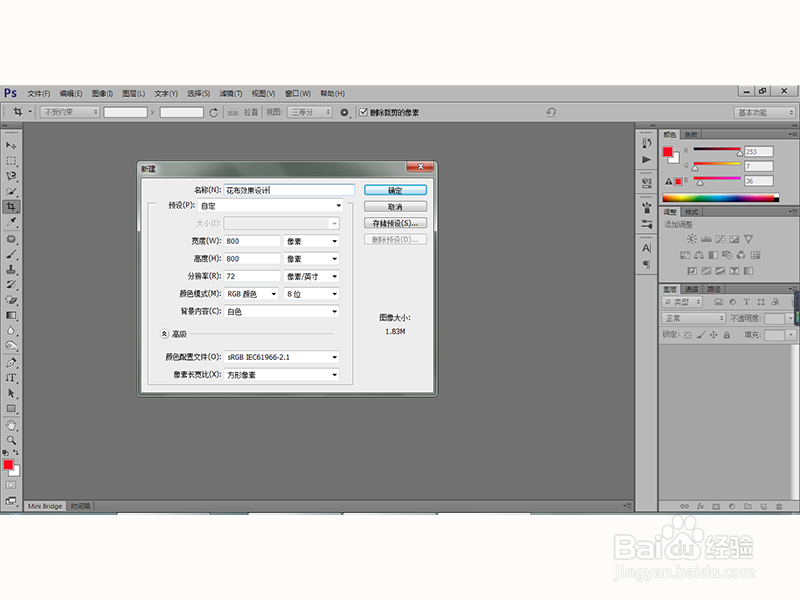Open the 图像(I) menu
The image size is (800, 600).
[103, 93]
